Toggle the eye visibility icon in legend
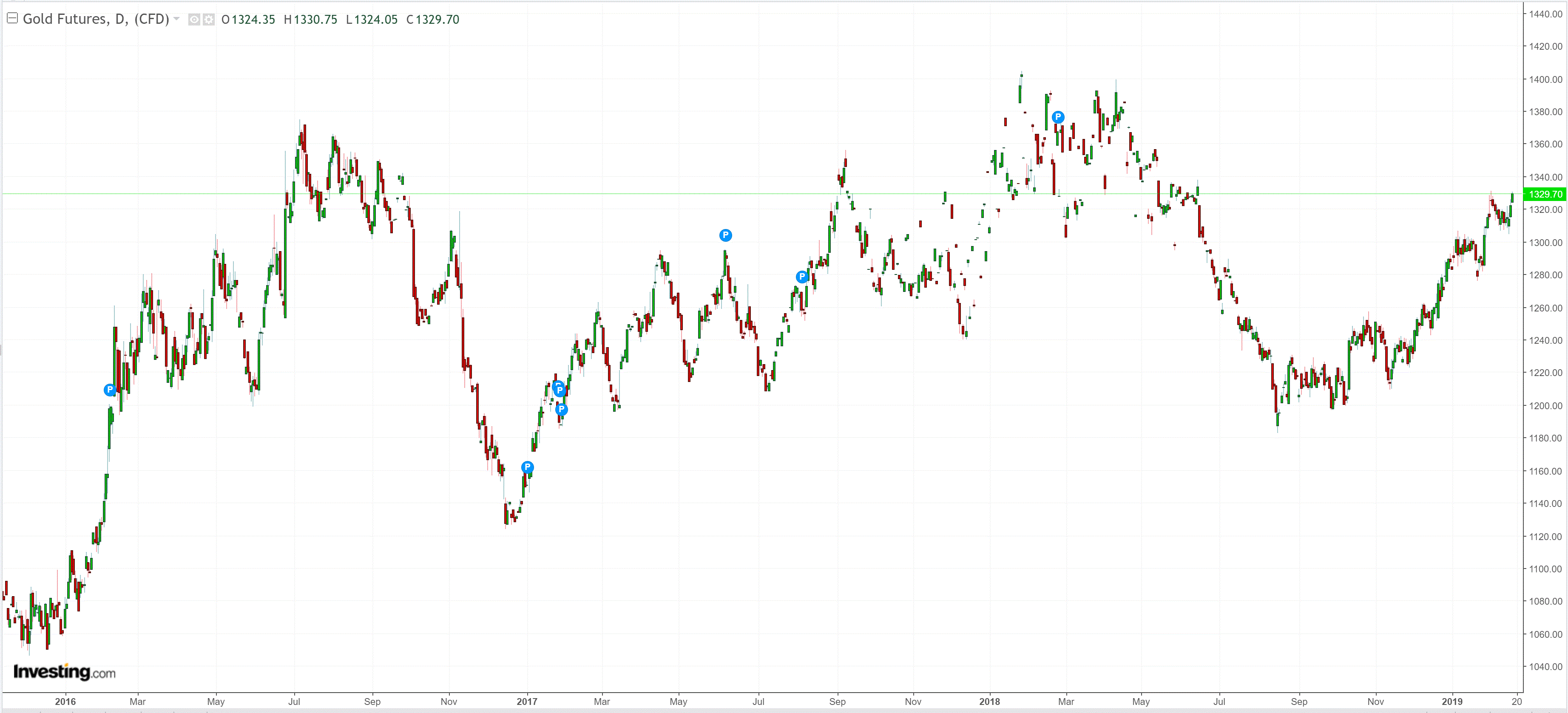 pos(193,20)
